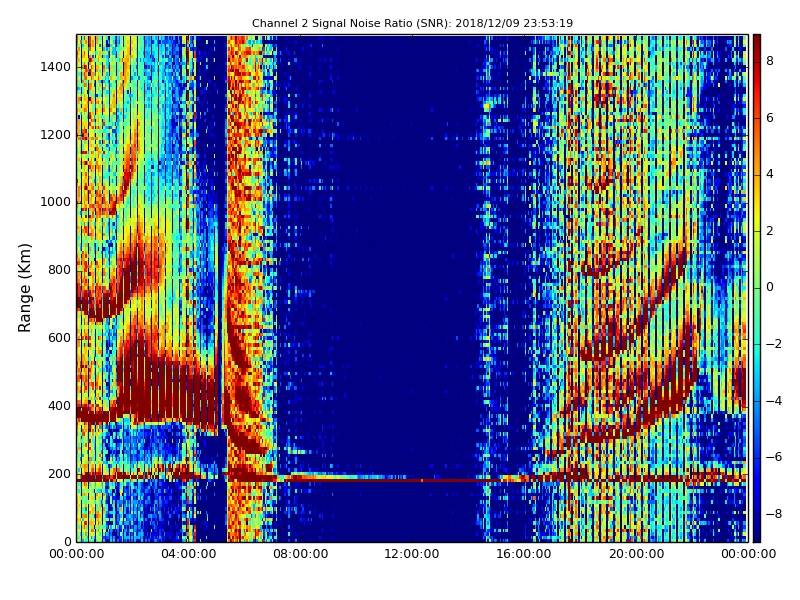Click the colorbar label 8
Image resolution: width=800 pixels, height=600 pixels.
click(x=770, y=61)
